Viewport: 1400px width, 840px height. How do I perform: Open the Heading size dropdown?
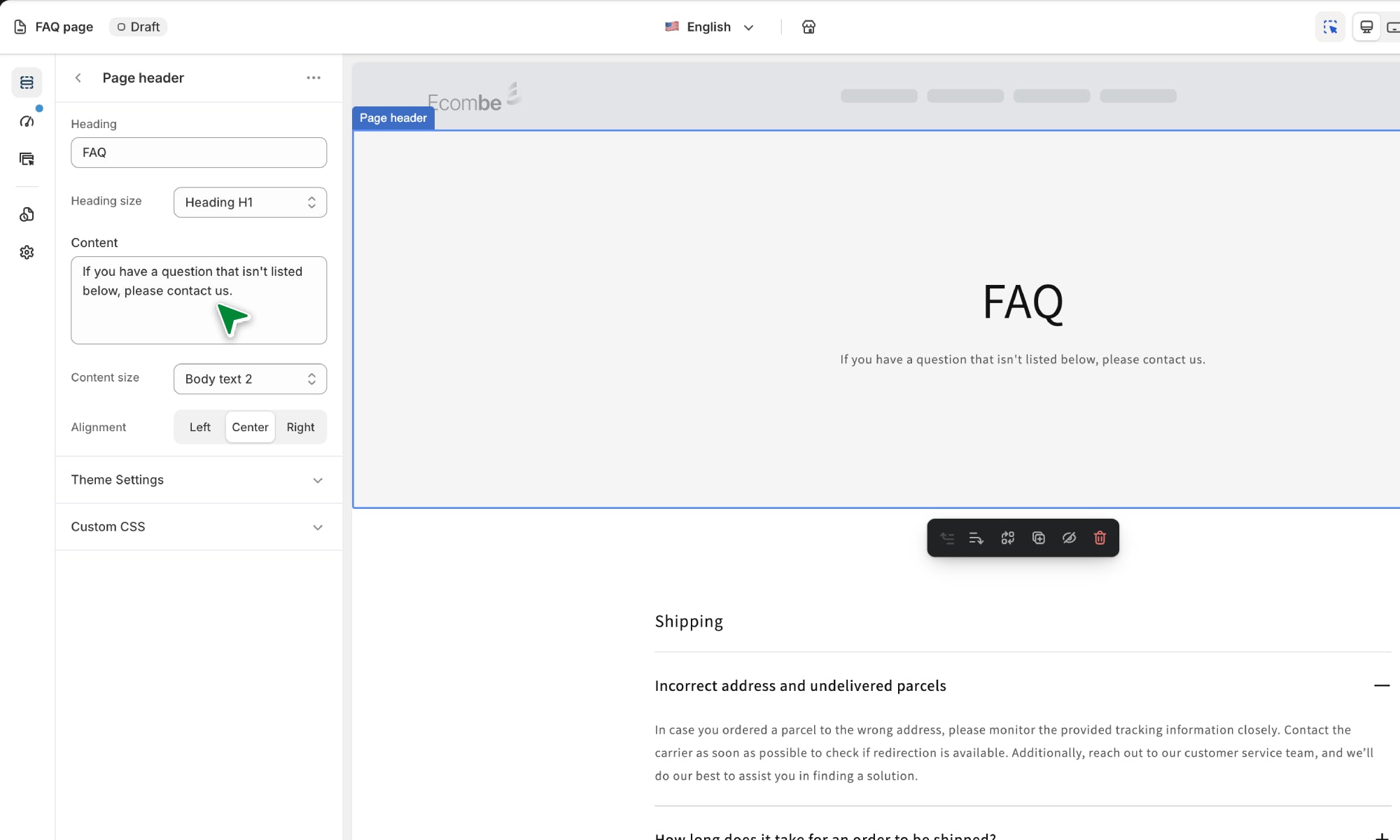click(250, 202)
